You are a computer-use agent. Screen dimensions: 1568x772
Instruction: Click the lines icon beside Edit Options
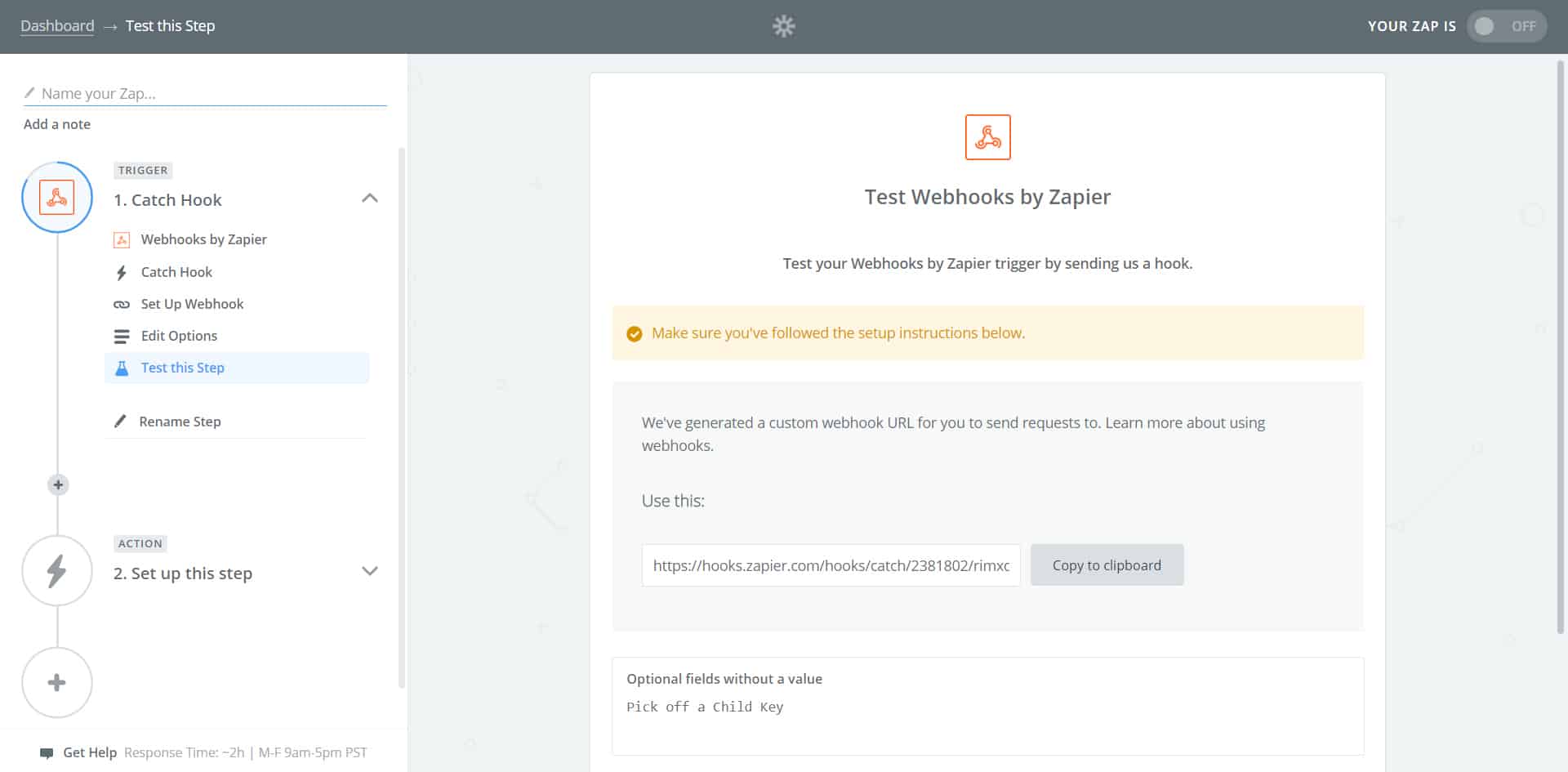click(x=122, y=336)
